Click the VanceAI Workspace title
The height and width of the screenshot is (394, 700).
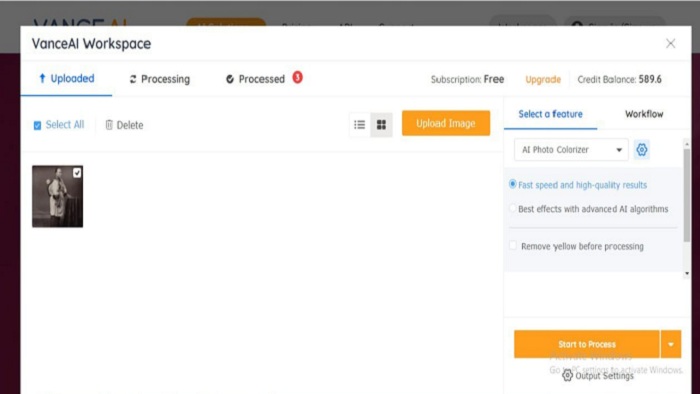pos(92,44)
